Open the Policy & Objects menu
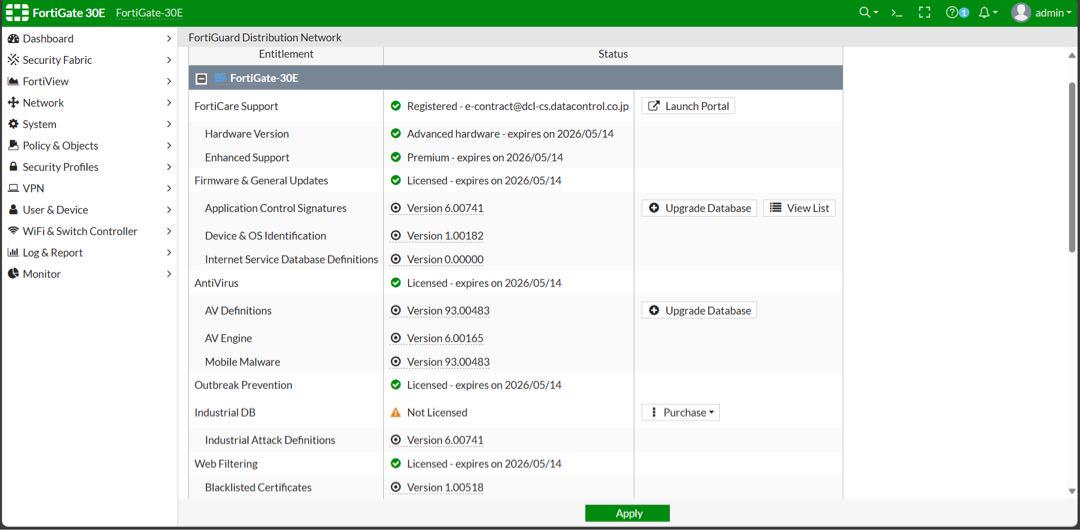The image size is (1080, 530). point(90,145)
